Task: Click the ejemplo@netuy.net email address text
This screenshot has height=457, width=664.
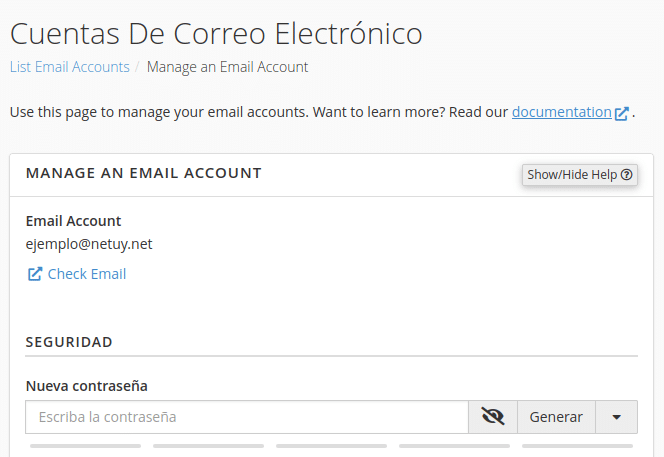Action: point(89,244)
